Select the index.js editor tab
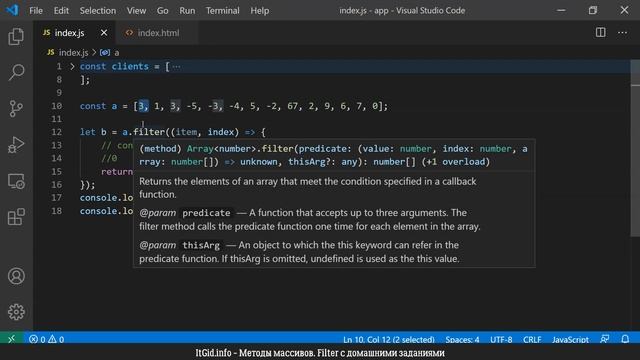 click(x=69, y=33)
